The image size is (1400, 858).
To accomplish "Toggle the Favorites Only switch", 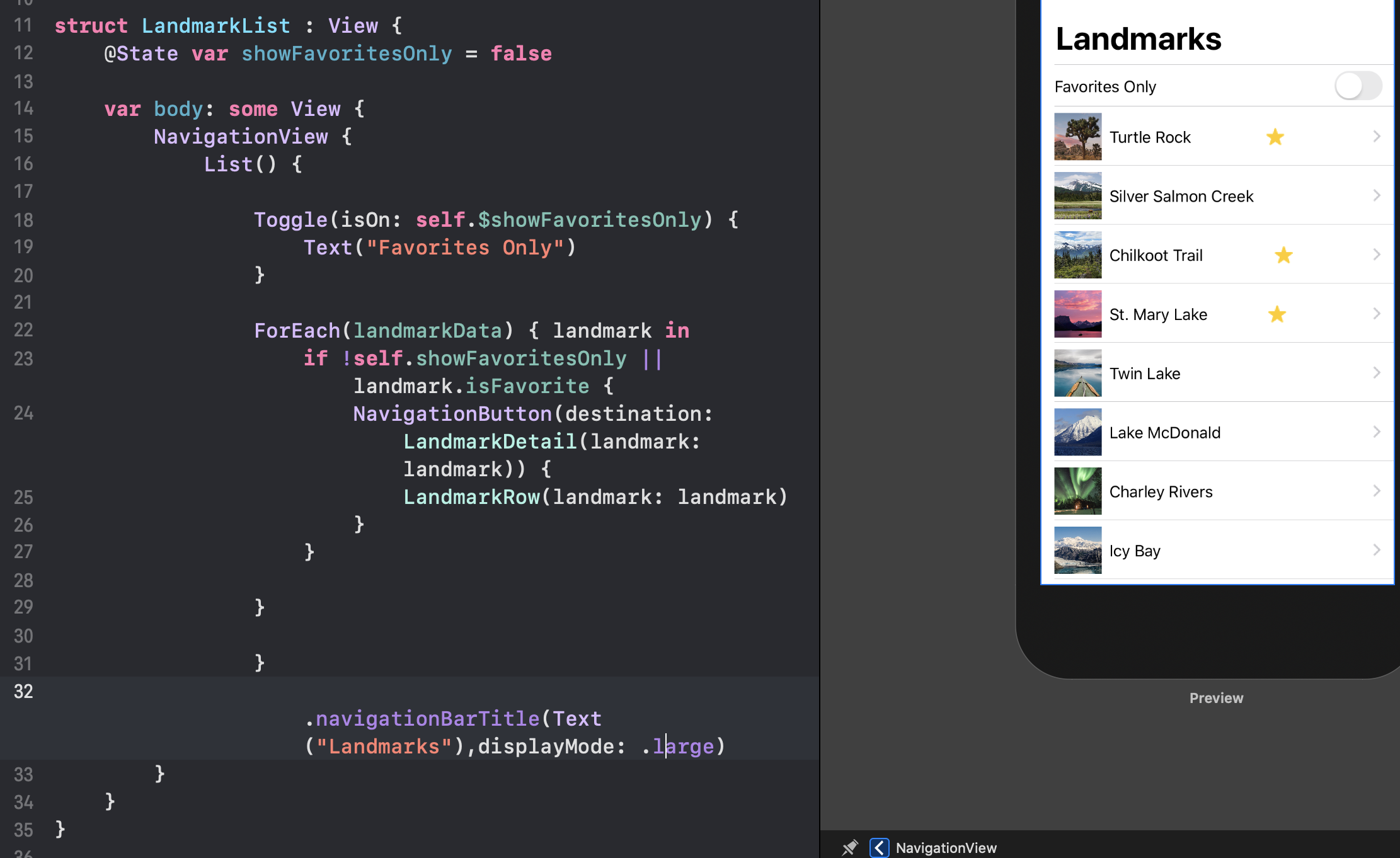I will pos(1358,86).
